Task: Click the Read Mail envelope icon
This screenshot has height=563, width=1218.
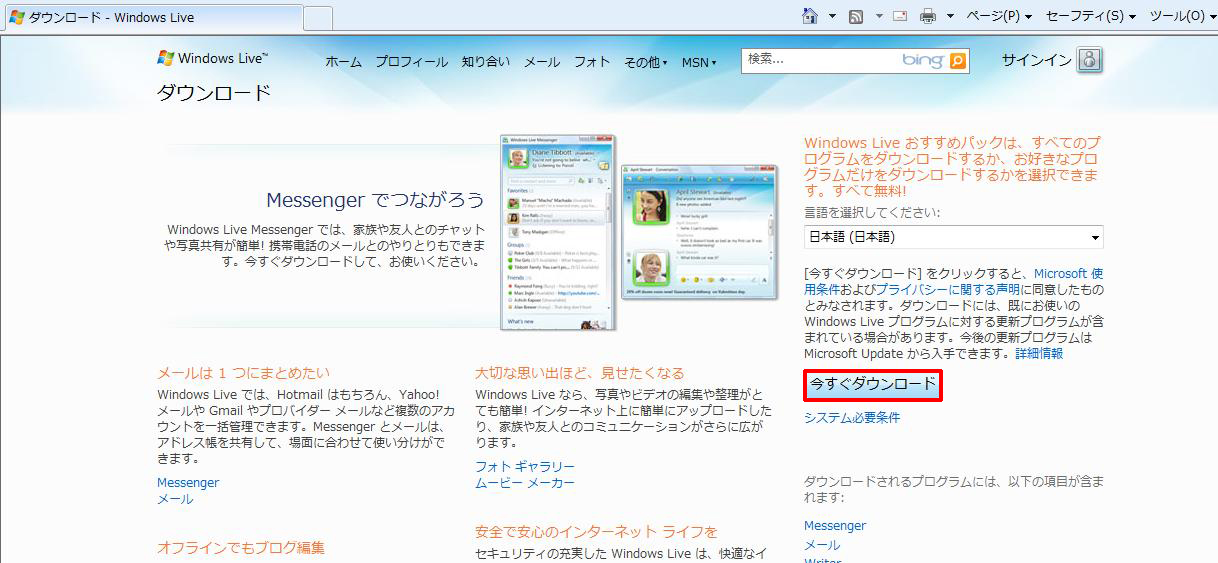Action: [900, 16]
